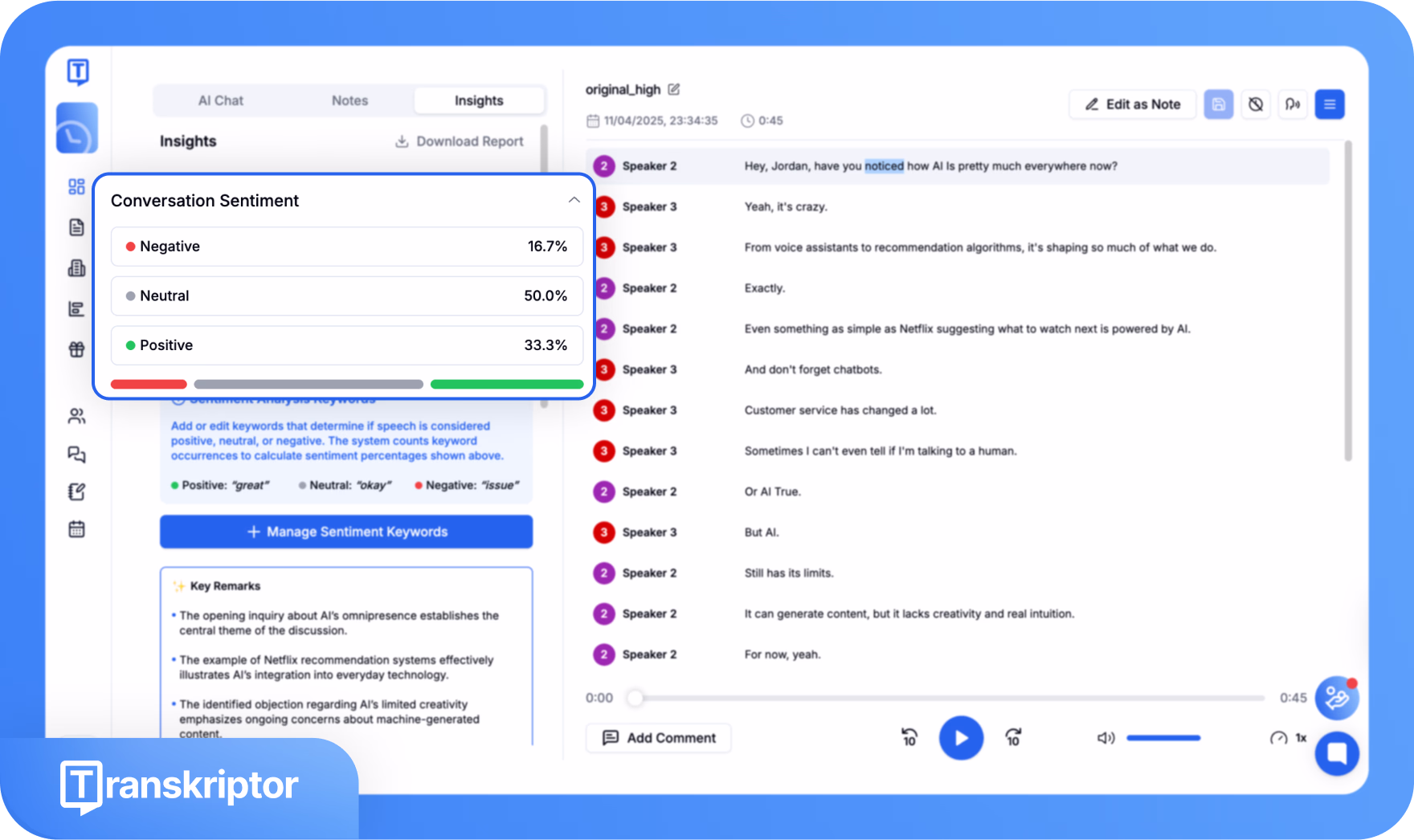Open the chat bubbles icon in sidebar
Screen dimensions: 1414x840
click(76, 455)
